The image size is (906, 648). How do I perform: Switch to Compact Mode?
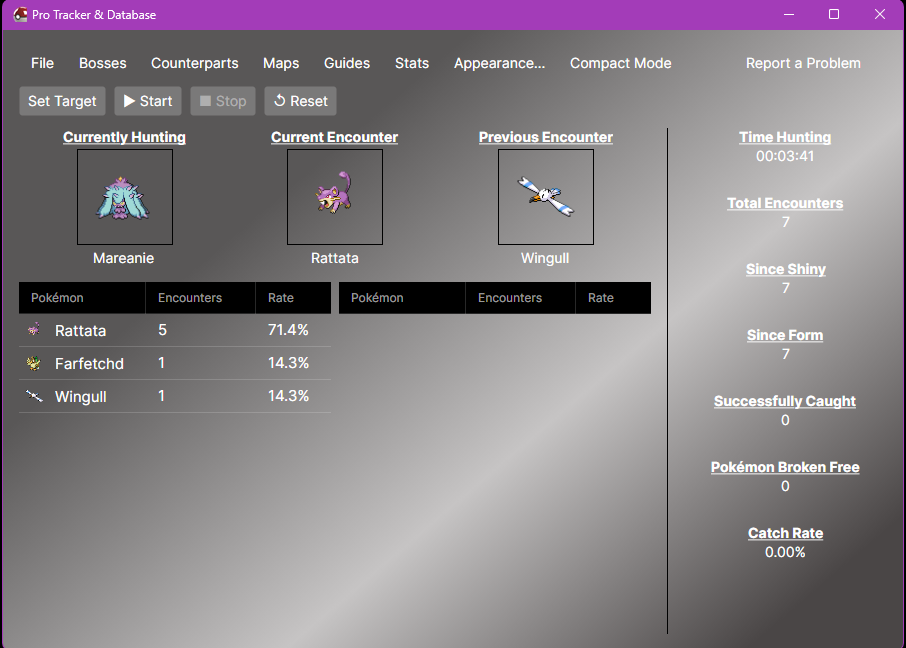pyautogui.click(x=621, y=63)
